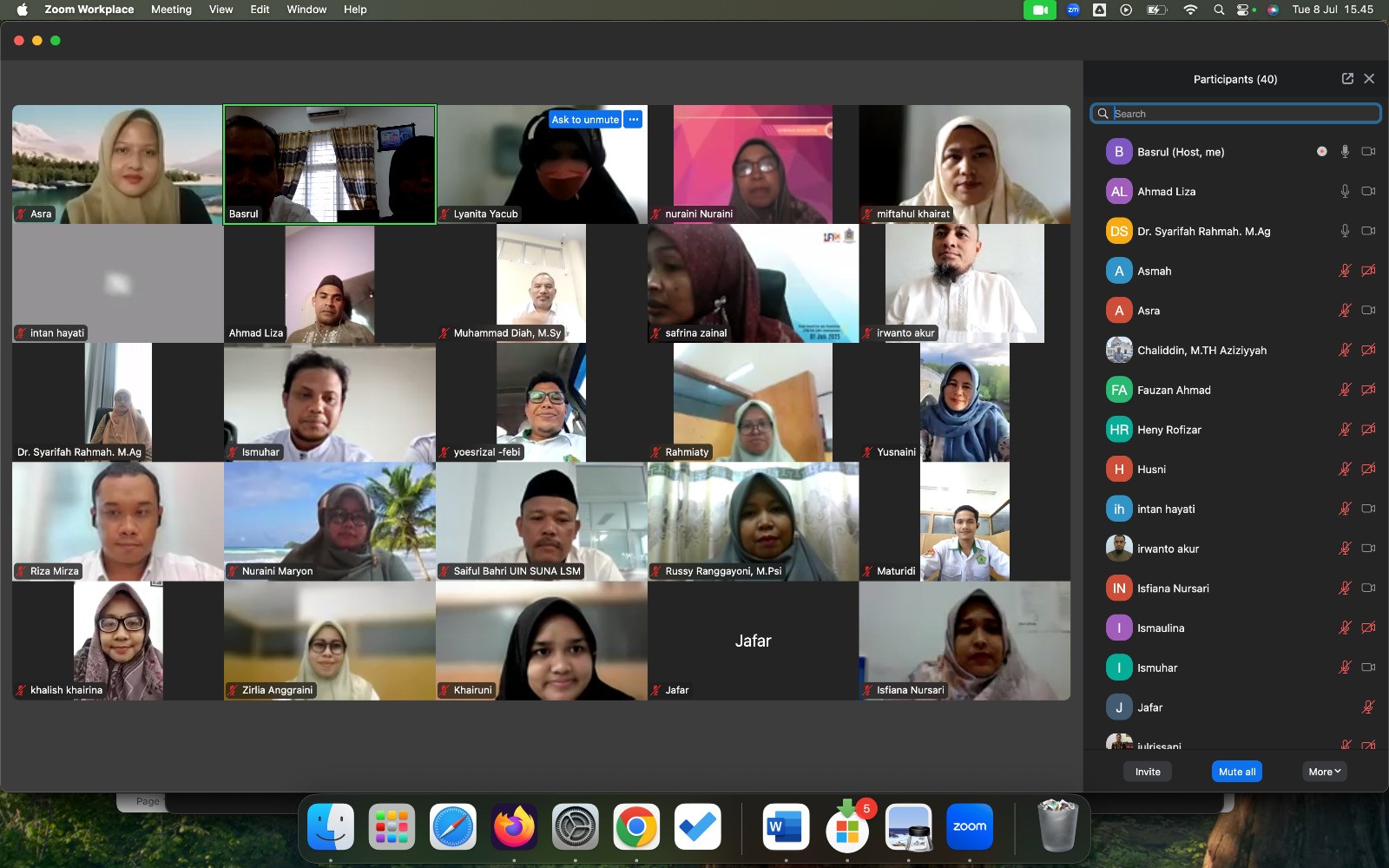
Task: Toggle Ahmad Liza's microphone in list
Action: pos(1345,192)
